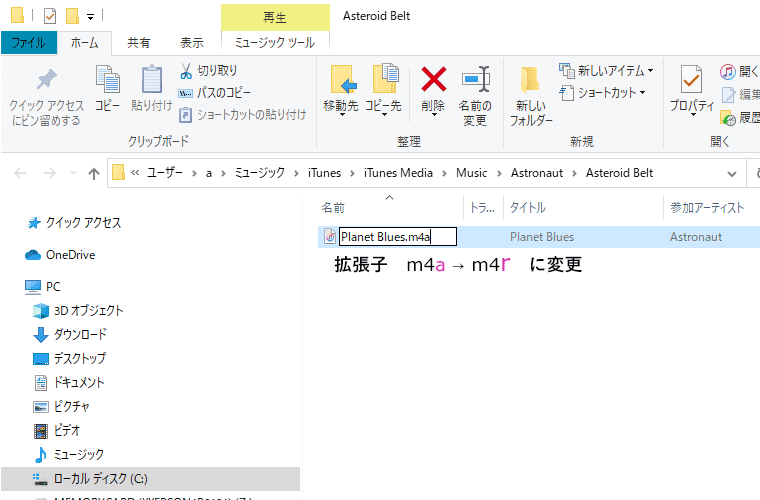The height and width of the screenshot is (500, 760).
Task: Open the Shortcut (ショートカット) dropdown
Action: pos(602,93)
